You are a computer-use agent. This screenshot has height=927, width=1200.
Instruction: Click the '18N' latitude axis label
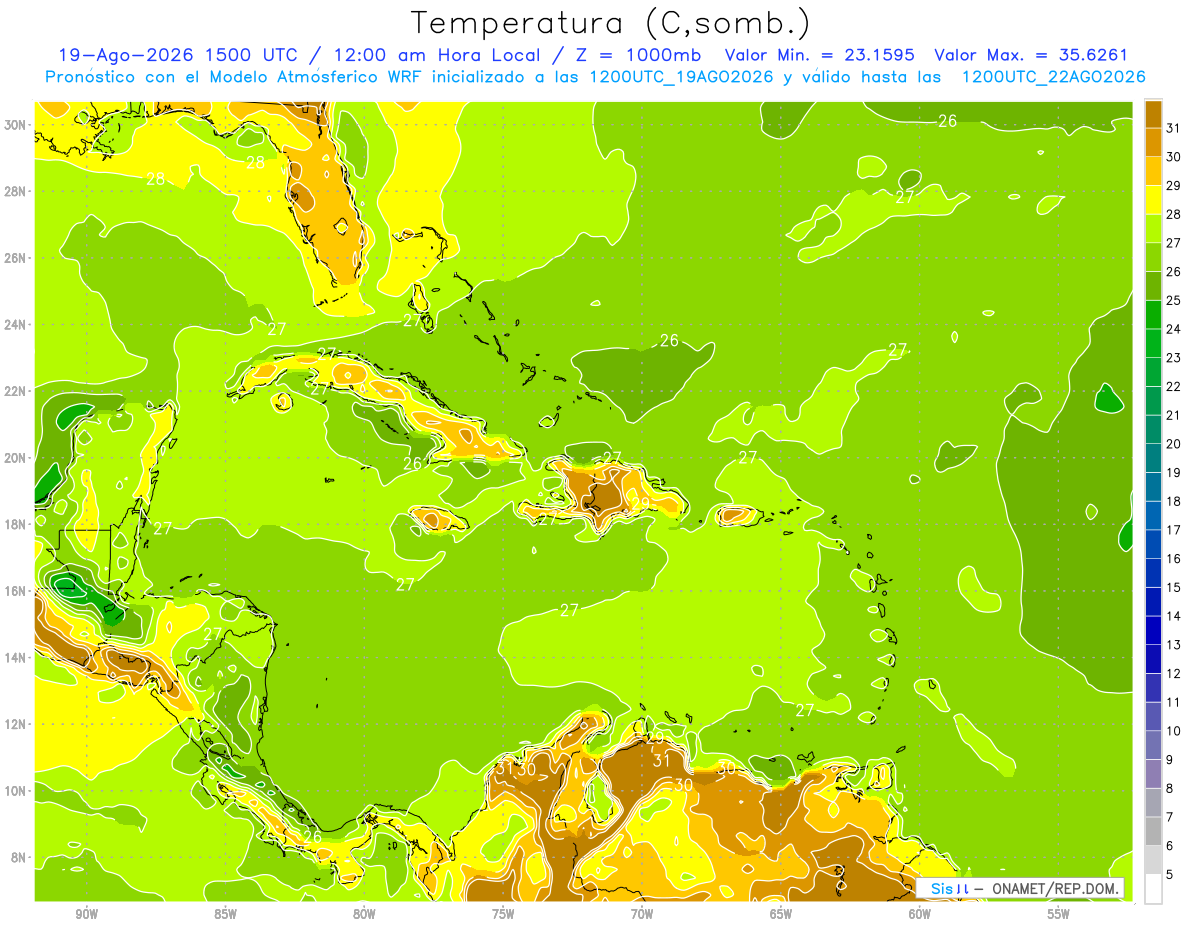[16, 524]
